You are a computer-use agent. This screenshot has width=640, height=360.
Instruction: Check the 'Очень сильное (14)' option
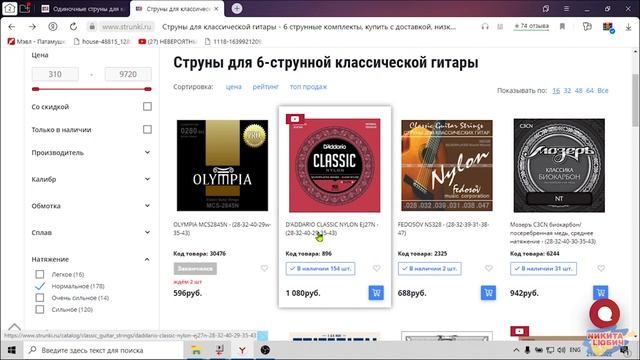click(40, 298)
